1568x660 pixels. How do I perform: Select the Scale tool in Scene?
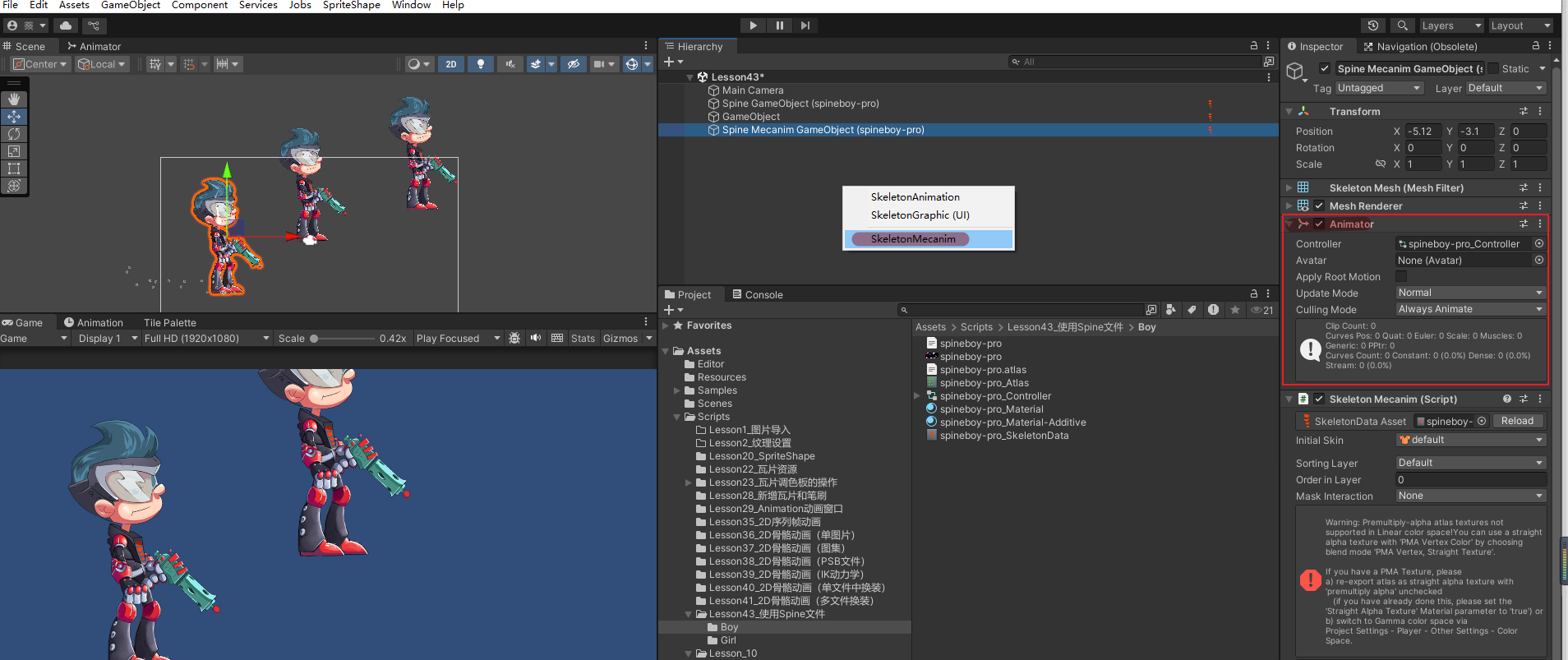[14, 151]
